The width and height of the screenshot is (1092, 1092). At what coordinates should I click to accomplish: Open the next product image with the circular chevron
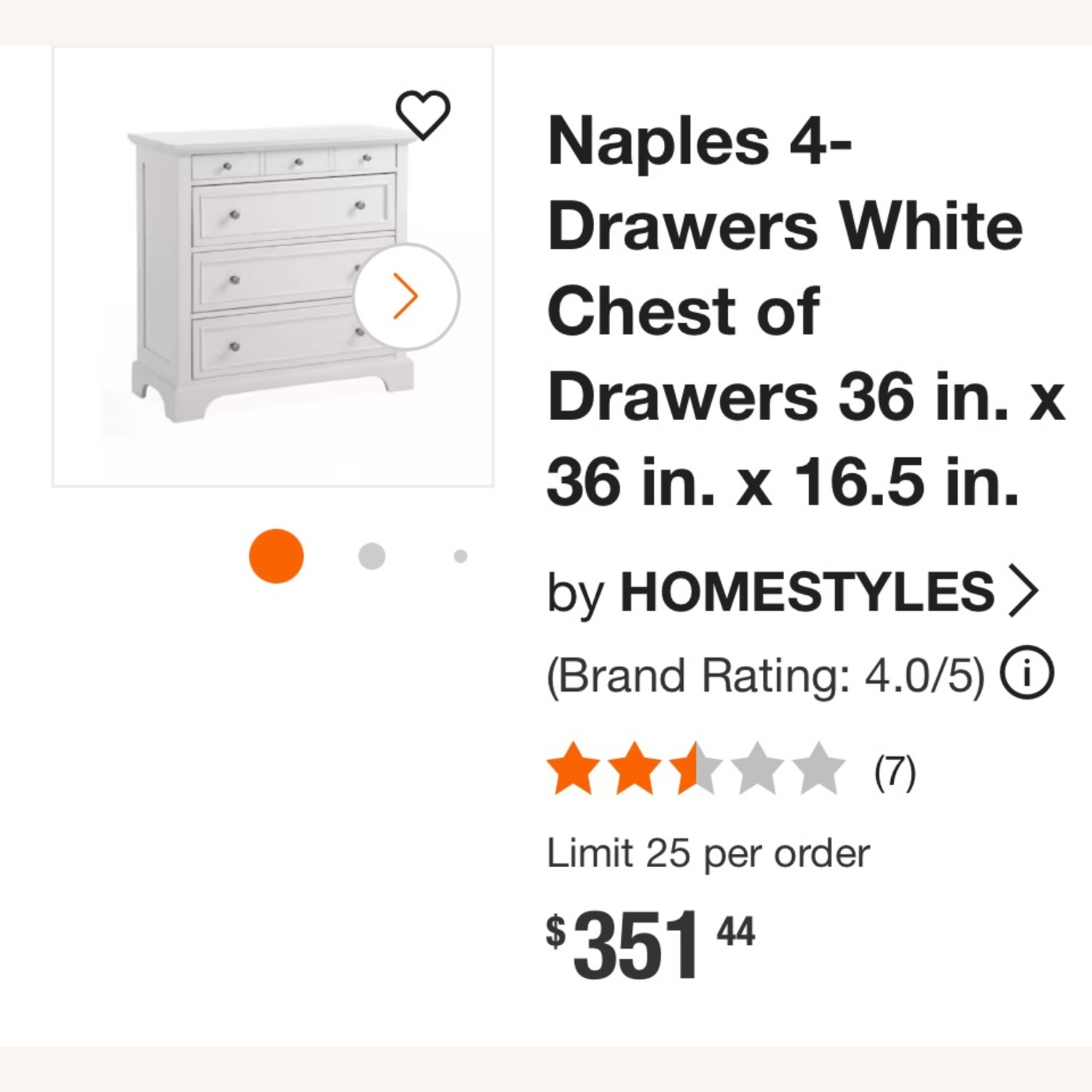(408, 295)
